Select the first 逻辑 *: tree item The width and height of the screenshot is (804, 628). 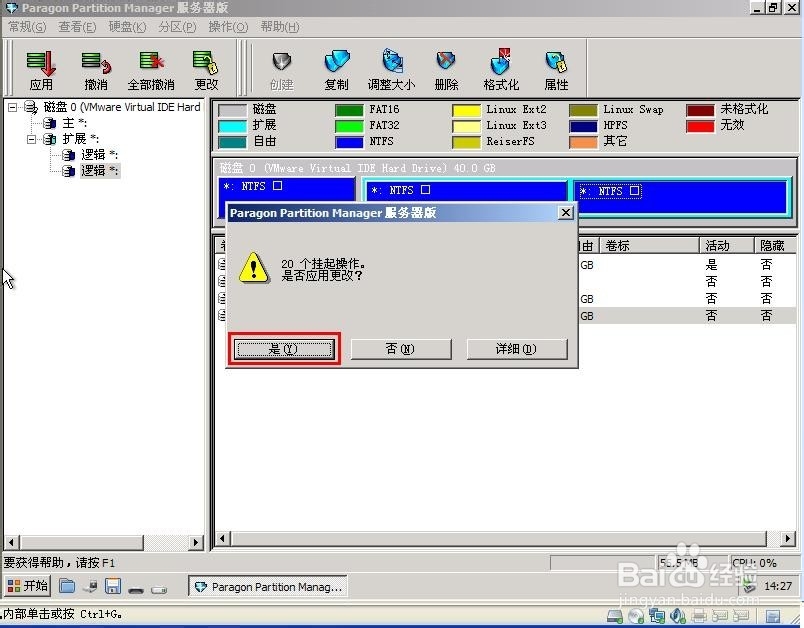click(x=91, y=155)
